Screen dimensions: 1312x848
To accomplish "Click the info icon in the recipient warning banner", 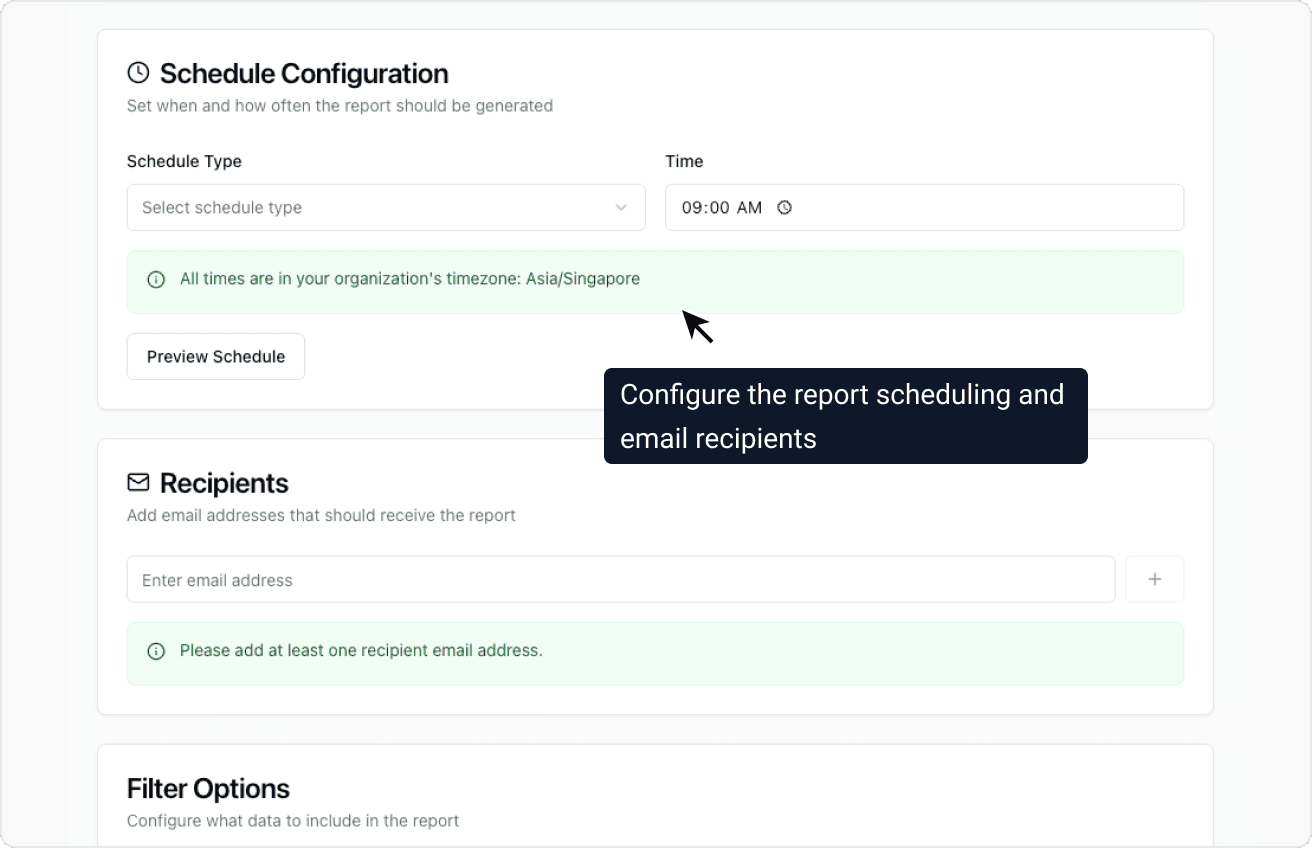I will click(x=155, y=651).
